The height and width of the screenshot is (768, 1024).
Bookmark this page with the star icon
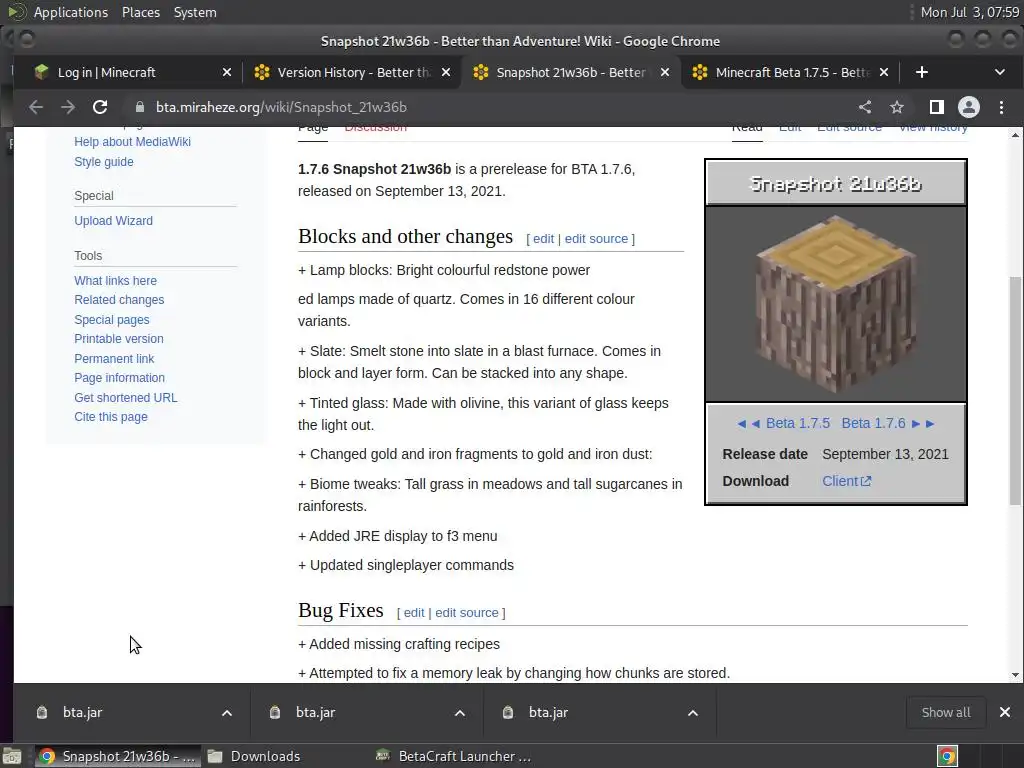[x=897, y=107]
